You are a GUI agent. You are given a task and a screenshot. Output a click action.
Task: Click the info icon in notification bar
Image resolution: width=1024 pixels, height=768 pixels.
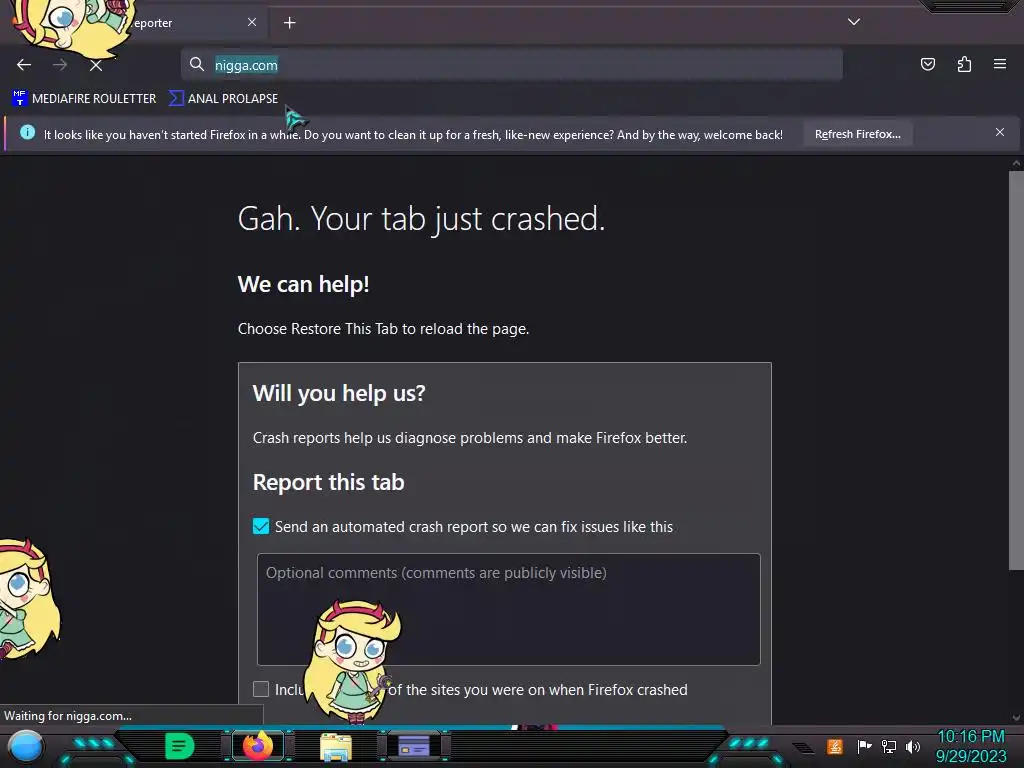pyautogui.click(x=27, y=133)
